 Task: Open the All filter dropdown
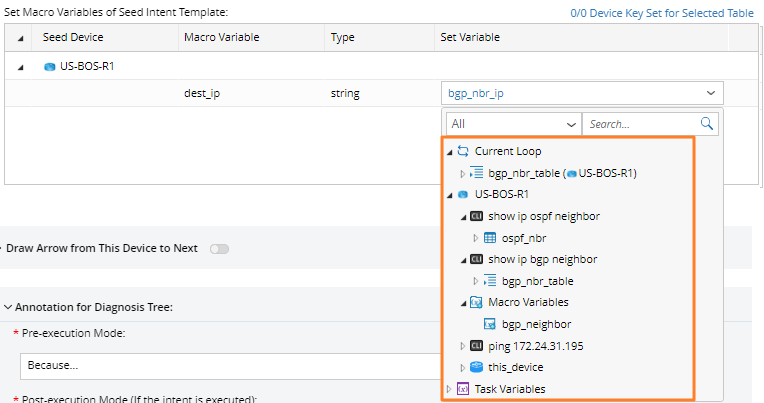(x=513, y=124)
